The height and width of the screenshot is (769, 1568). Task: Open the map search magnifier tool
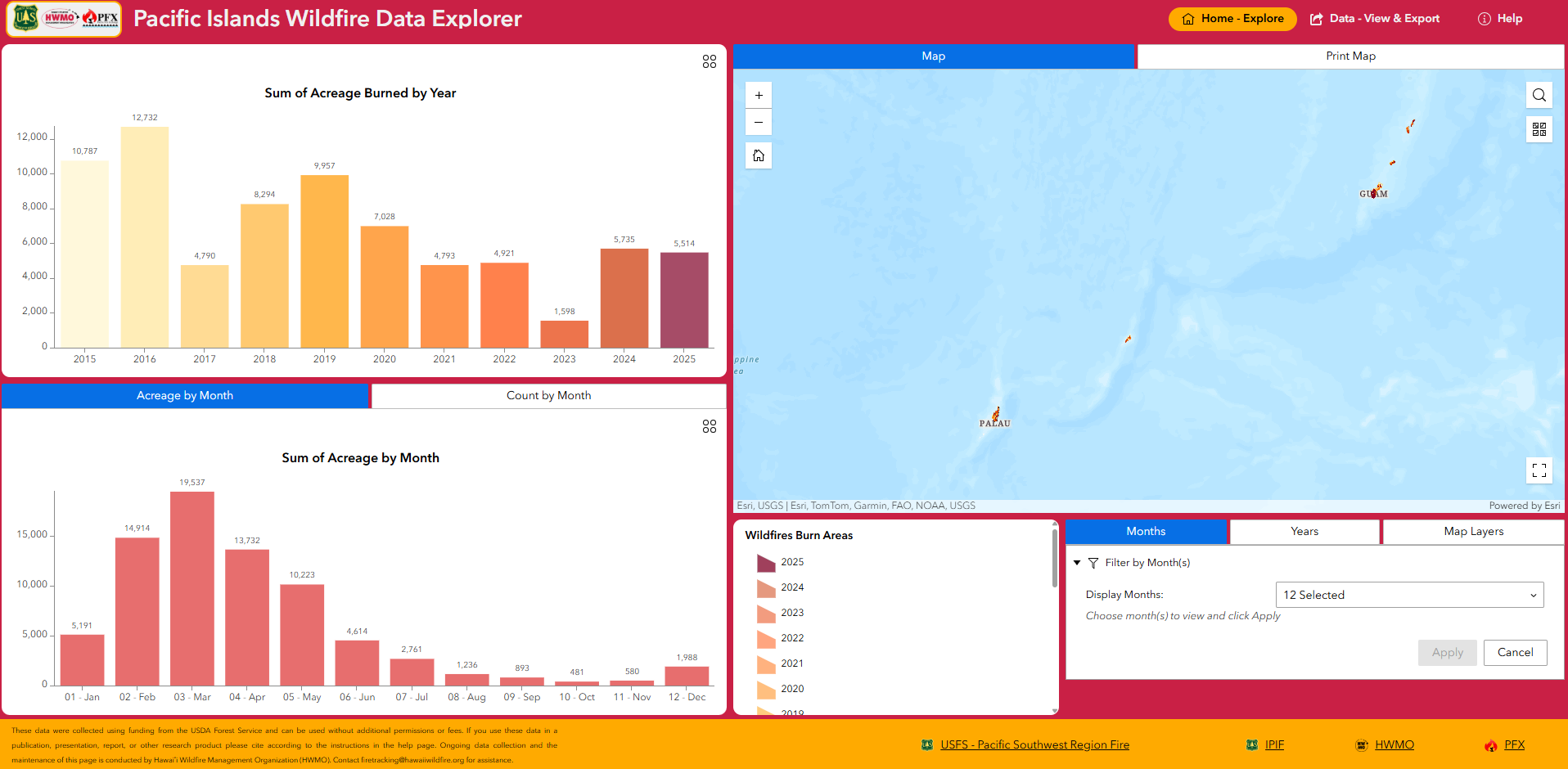1539,94
